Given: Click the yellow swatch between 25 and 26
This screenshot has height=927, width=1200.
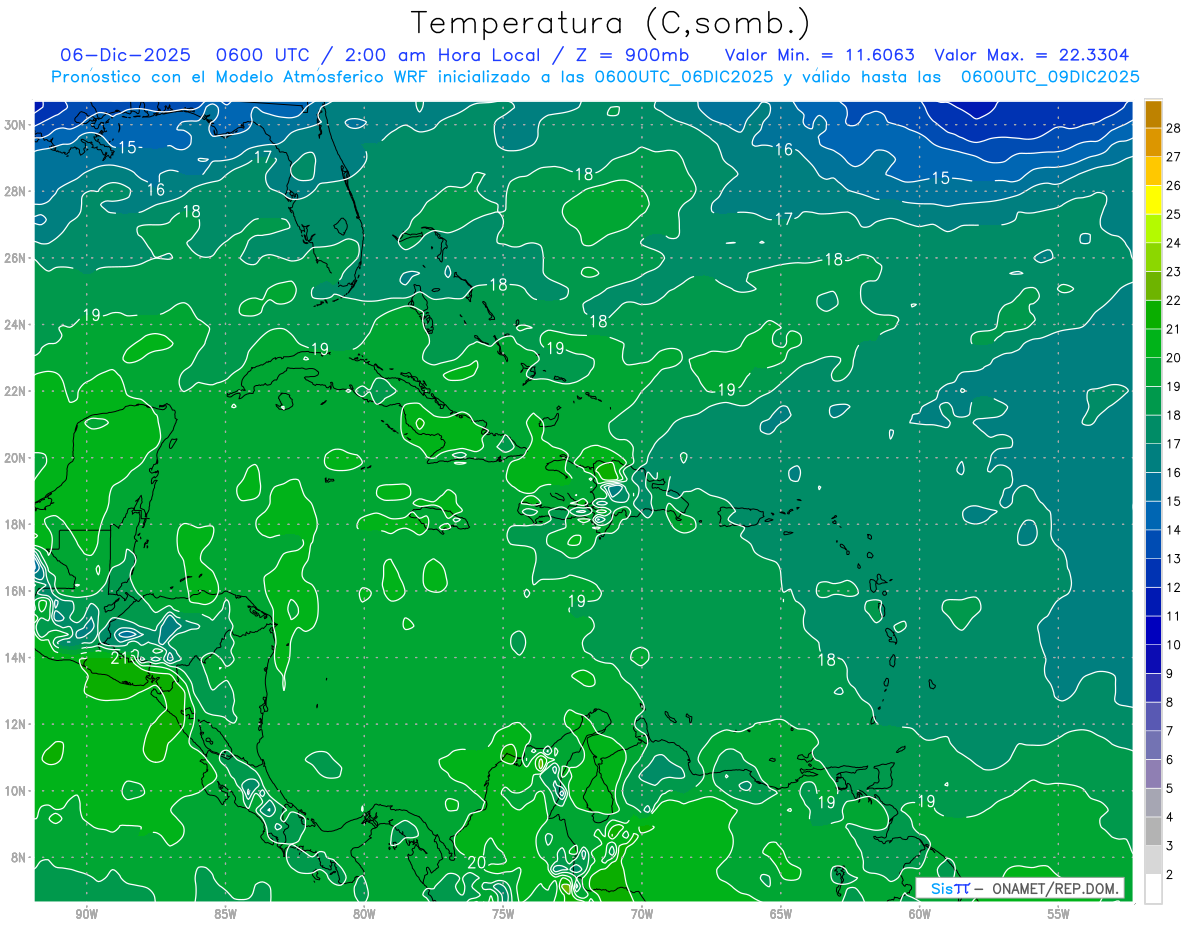Looking at the screenshot, I should coord(1153,200).
